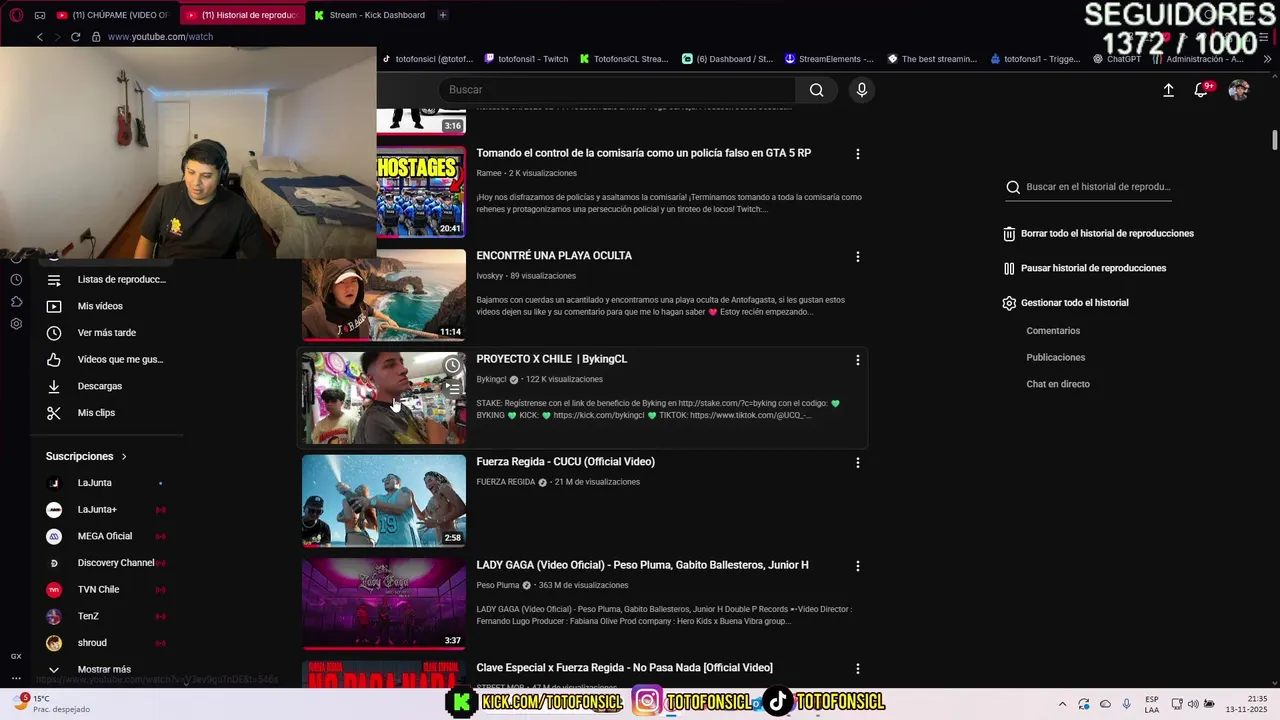Open taskbar volume speaker icon
The width and height of the screenshot is (1280, 720).
click(1195, 704)
